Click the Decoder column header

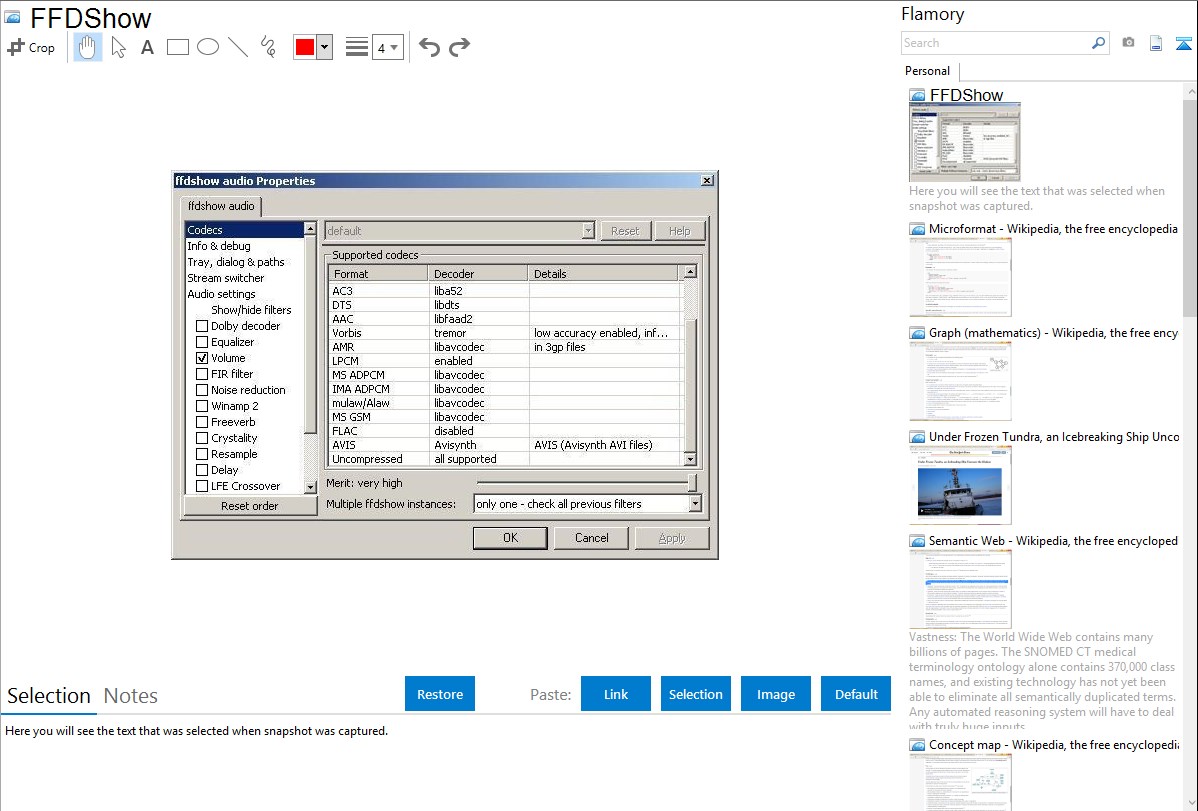[x=478, y=274]
